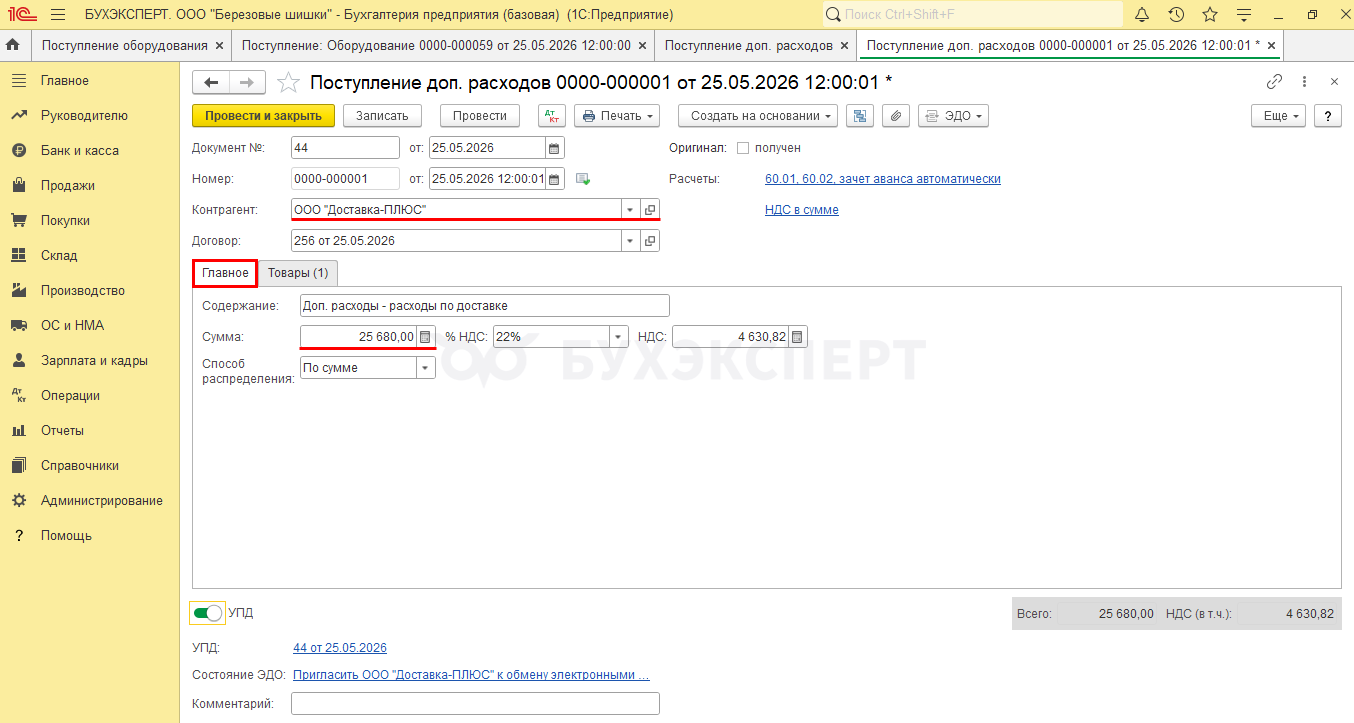Viewport: 1354px width, 723px height.
Task: Open the НДС в сумме link
Action: (802, 210)
